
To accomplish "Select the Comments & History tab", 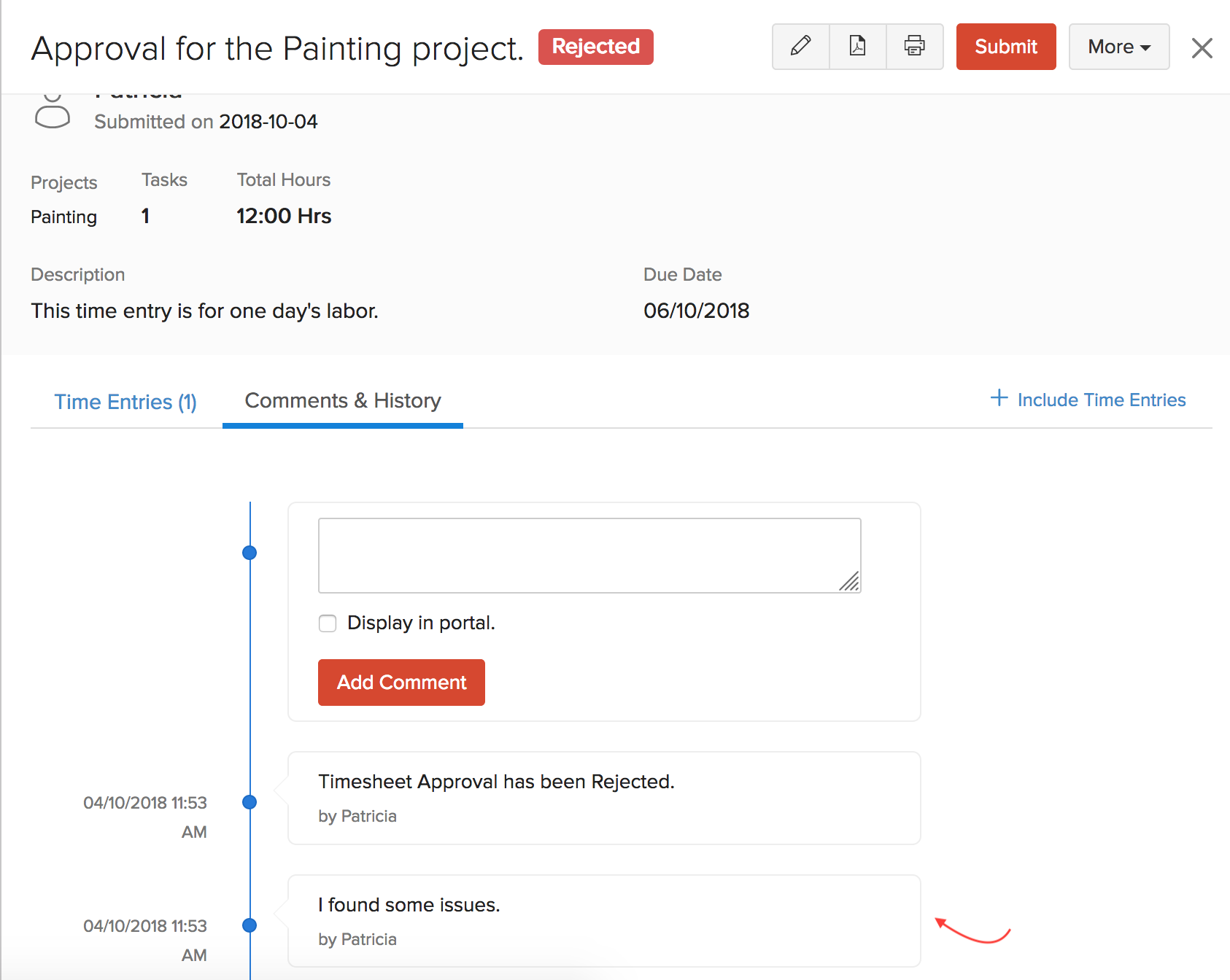I will click(x=342, y=401).
